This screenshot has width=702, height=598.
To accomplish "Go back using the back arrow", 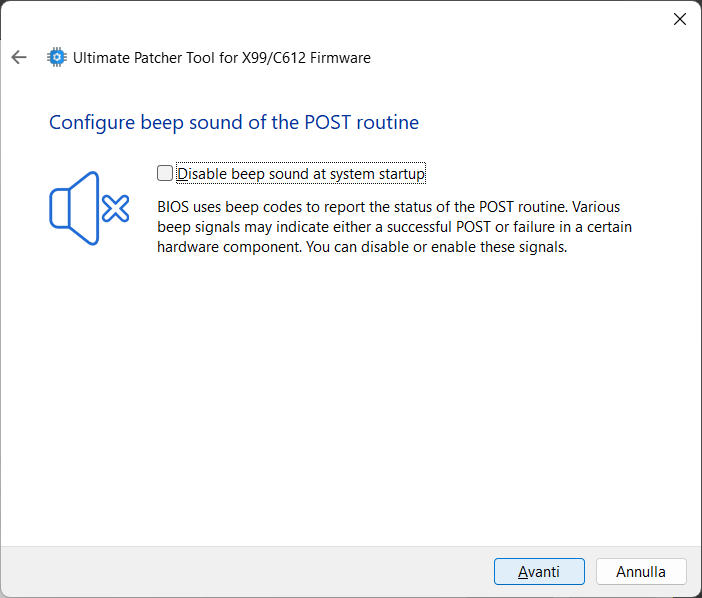I will tap(19, 58).
